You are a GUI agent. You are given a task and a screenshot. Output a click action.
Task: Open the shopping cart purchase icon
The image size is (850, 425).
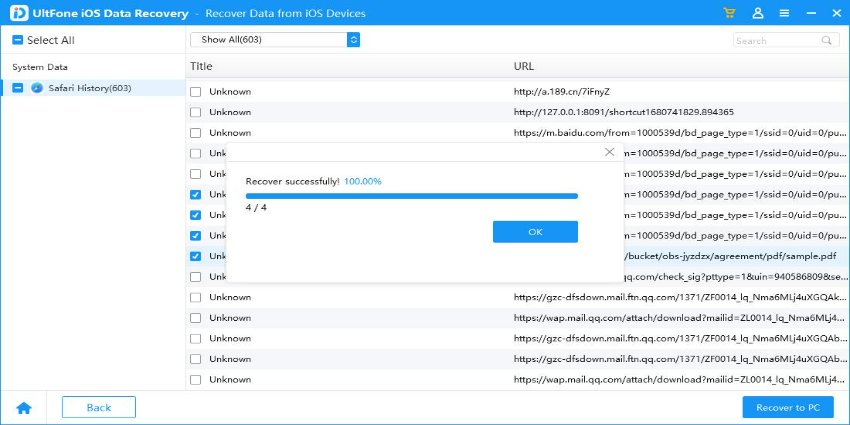(730, 13)
